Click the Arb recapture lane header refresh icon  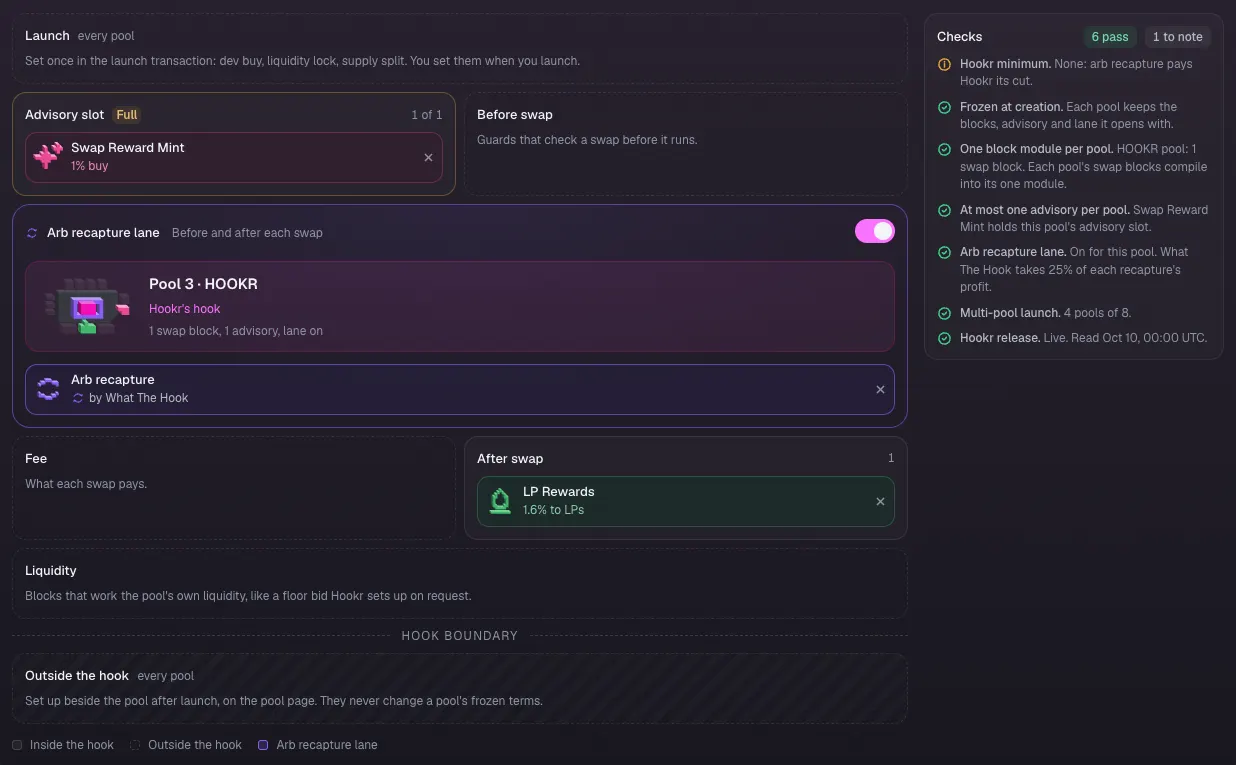coord(32,233)
